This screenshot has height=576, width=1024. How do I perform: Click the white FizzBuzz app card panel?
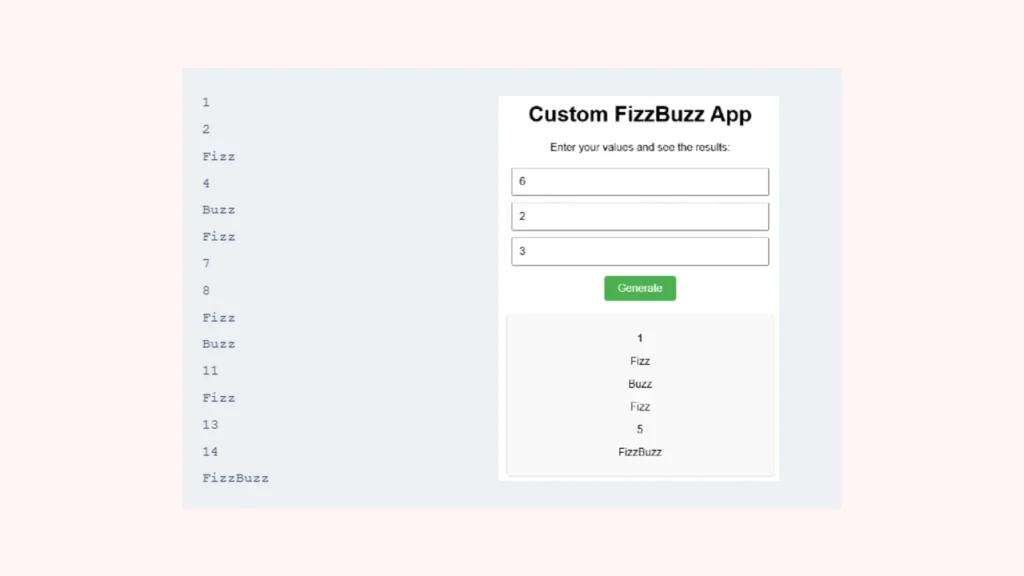(639, 300)
